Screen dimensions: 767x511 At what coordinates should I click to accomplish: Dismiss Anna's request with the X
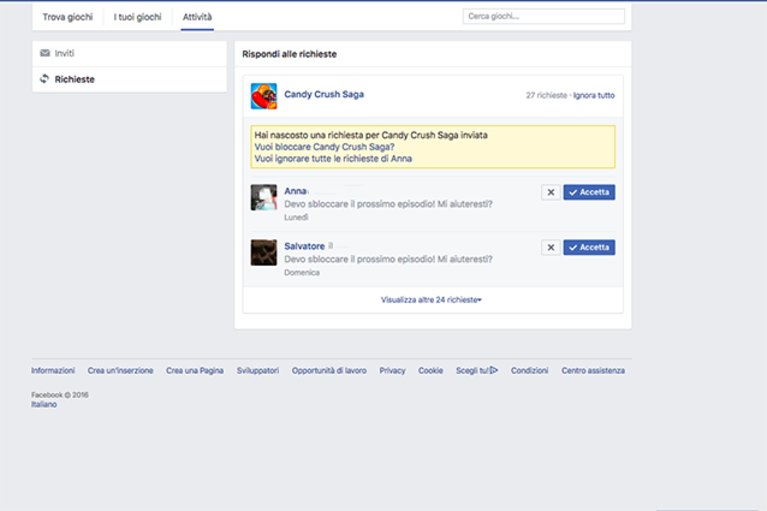(551, 192)
